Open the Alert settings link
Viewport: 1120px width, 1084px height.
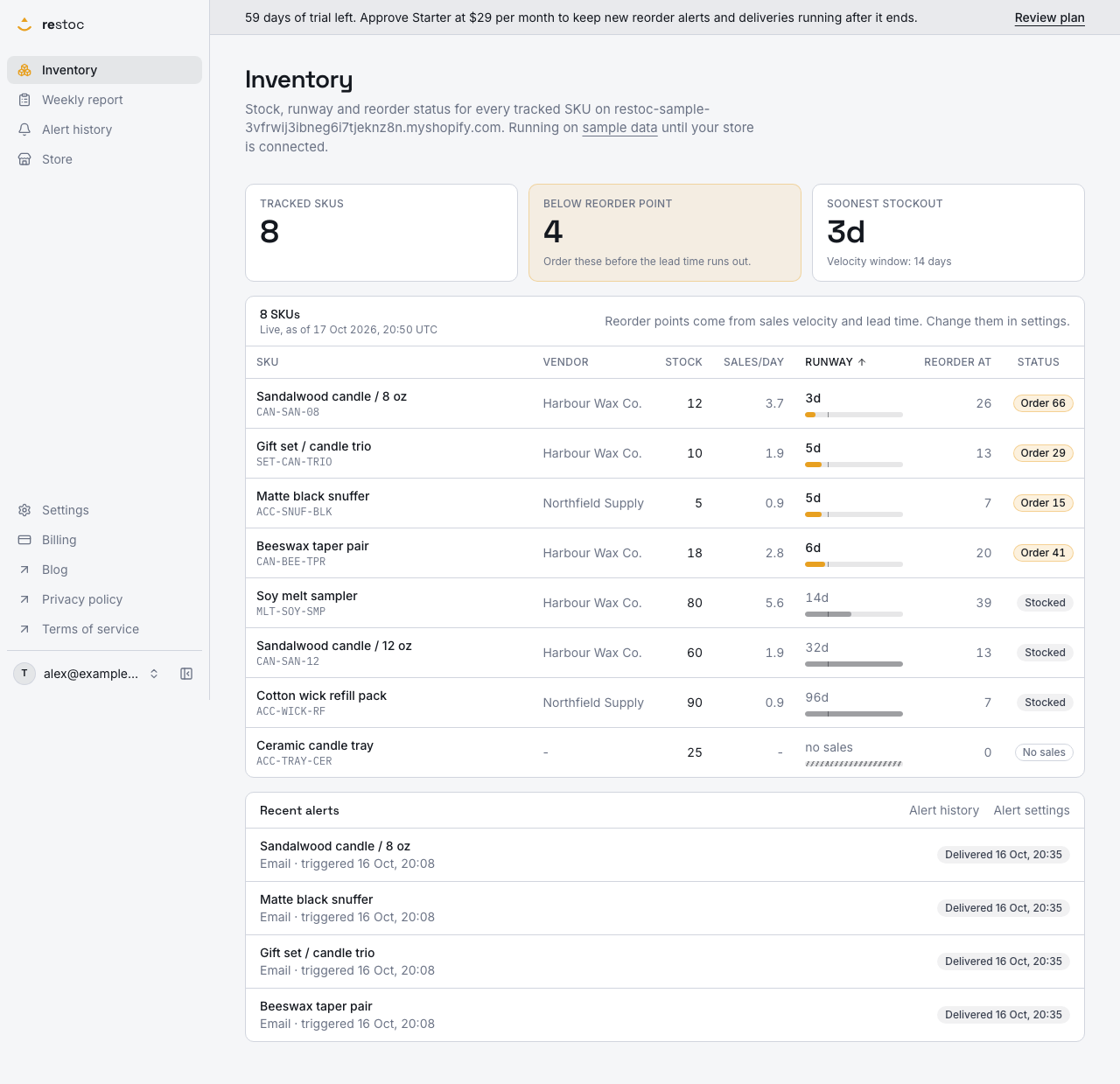pyautogui.click(x=1032, y=810)
